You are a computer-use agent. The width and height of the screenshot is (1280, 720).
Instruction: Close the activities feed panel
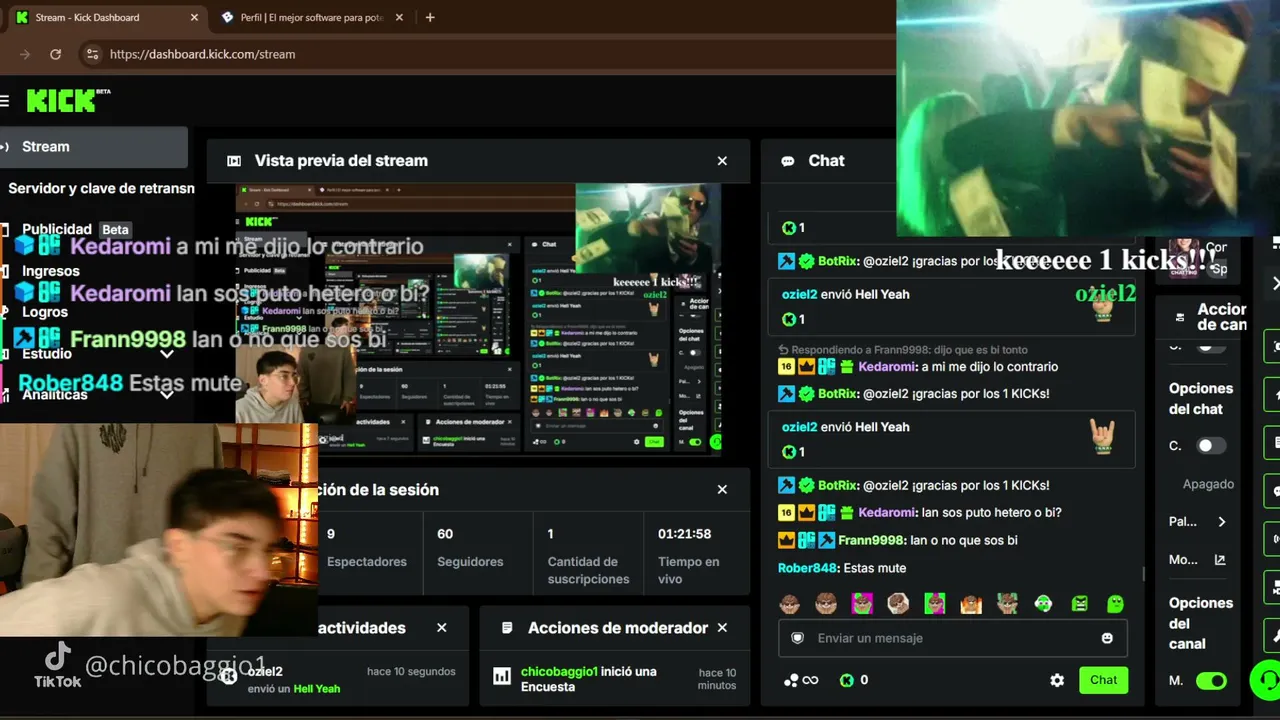tap(442, 628)
